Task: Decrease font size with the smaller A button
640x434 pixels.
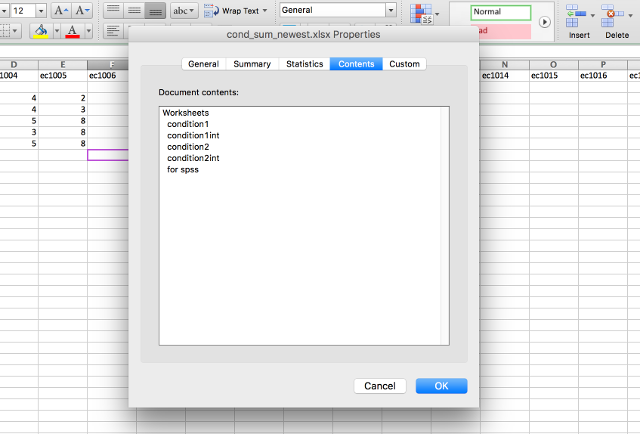Action: [82, 10]
